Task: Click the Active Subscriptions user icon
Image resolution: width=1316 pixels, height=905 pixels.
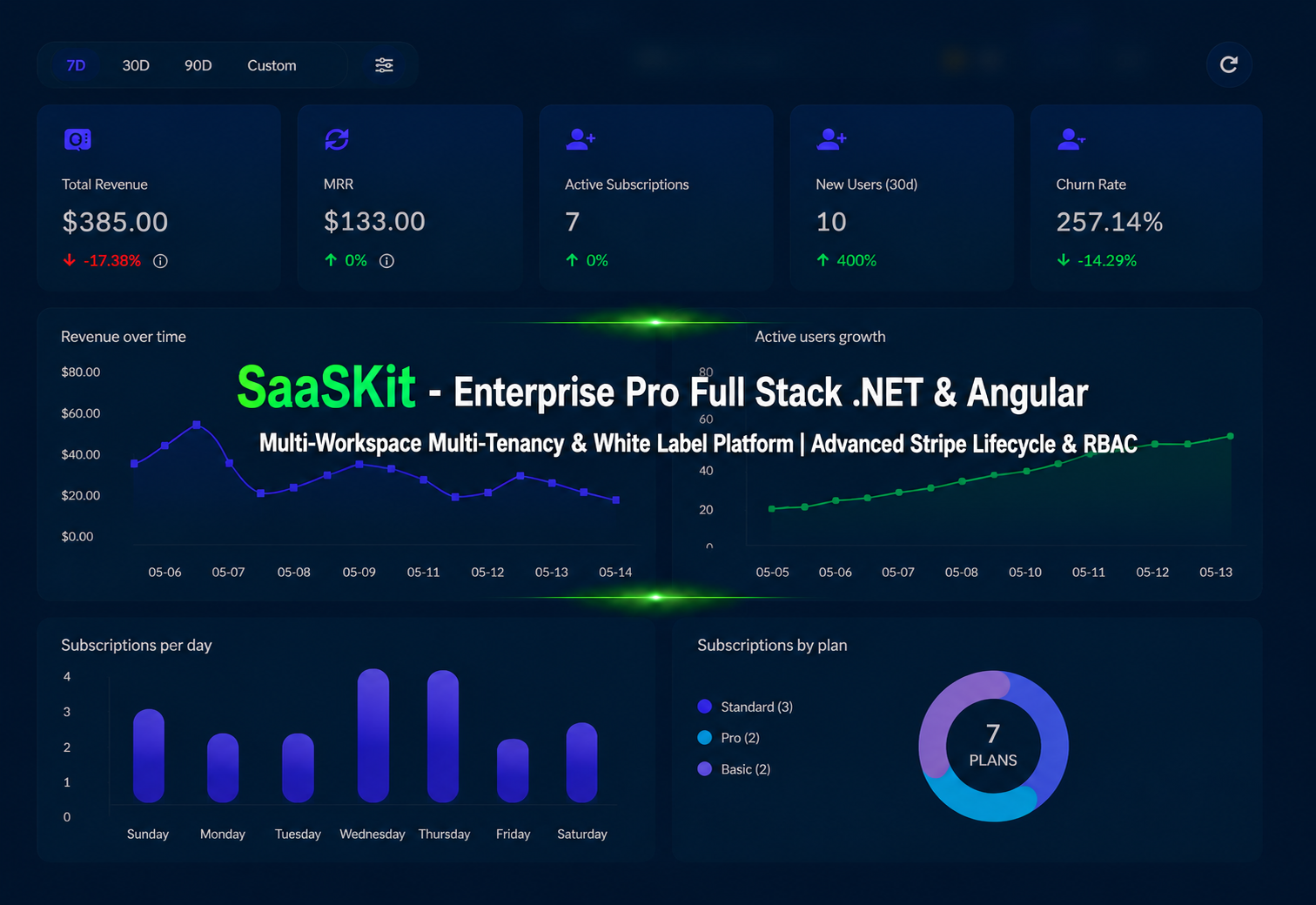Action: [x=581, y=138]
